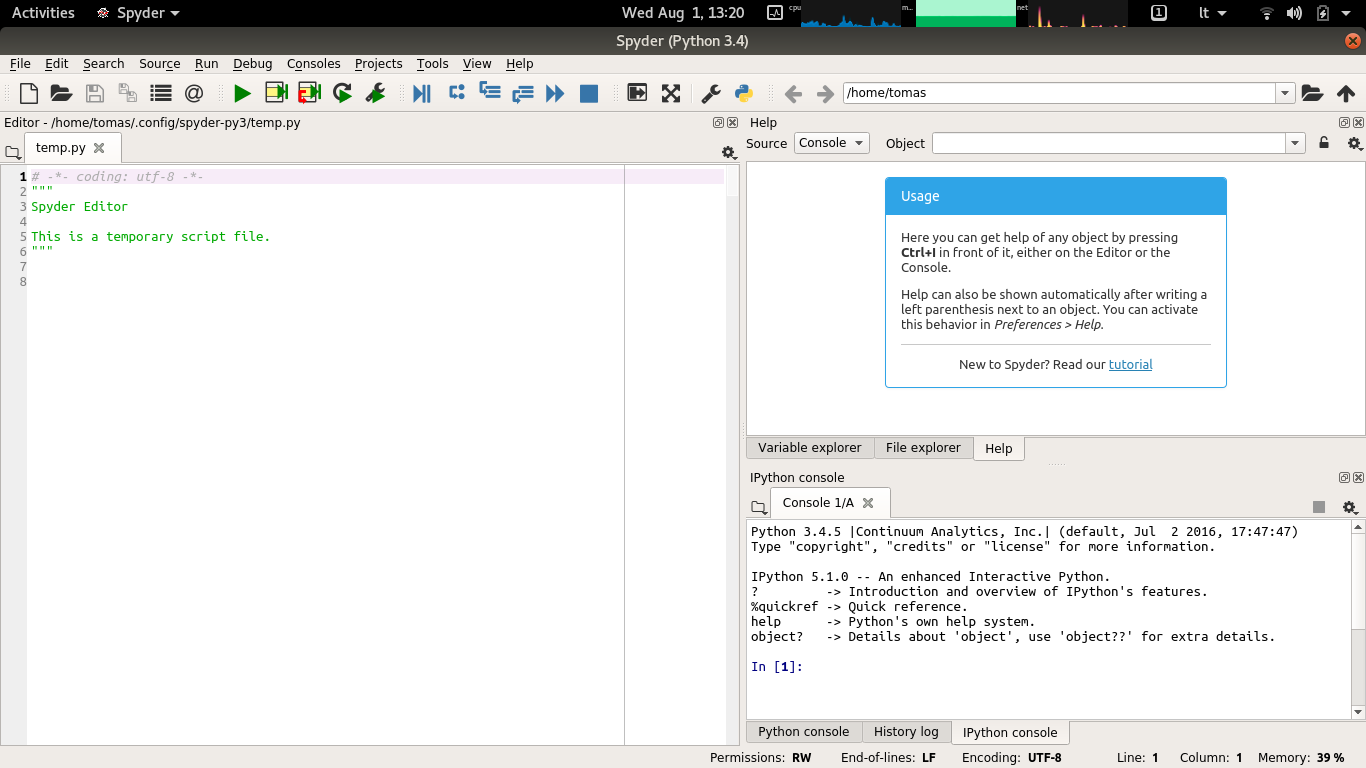Maximize current pane icon
1366x768 pixels.
pyautogui.click(x=637, y=93)
